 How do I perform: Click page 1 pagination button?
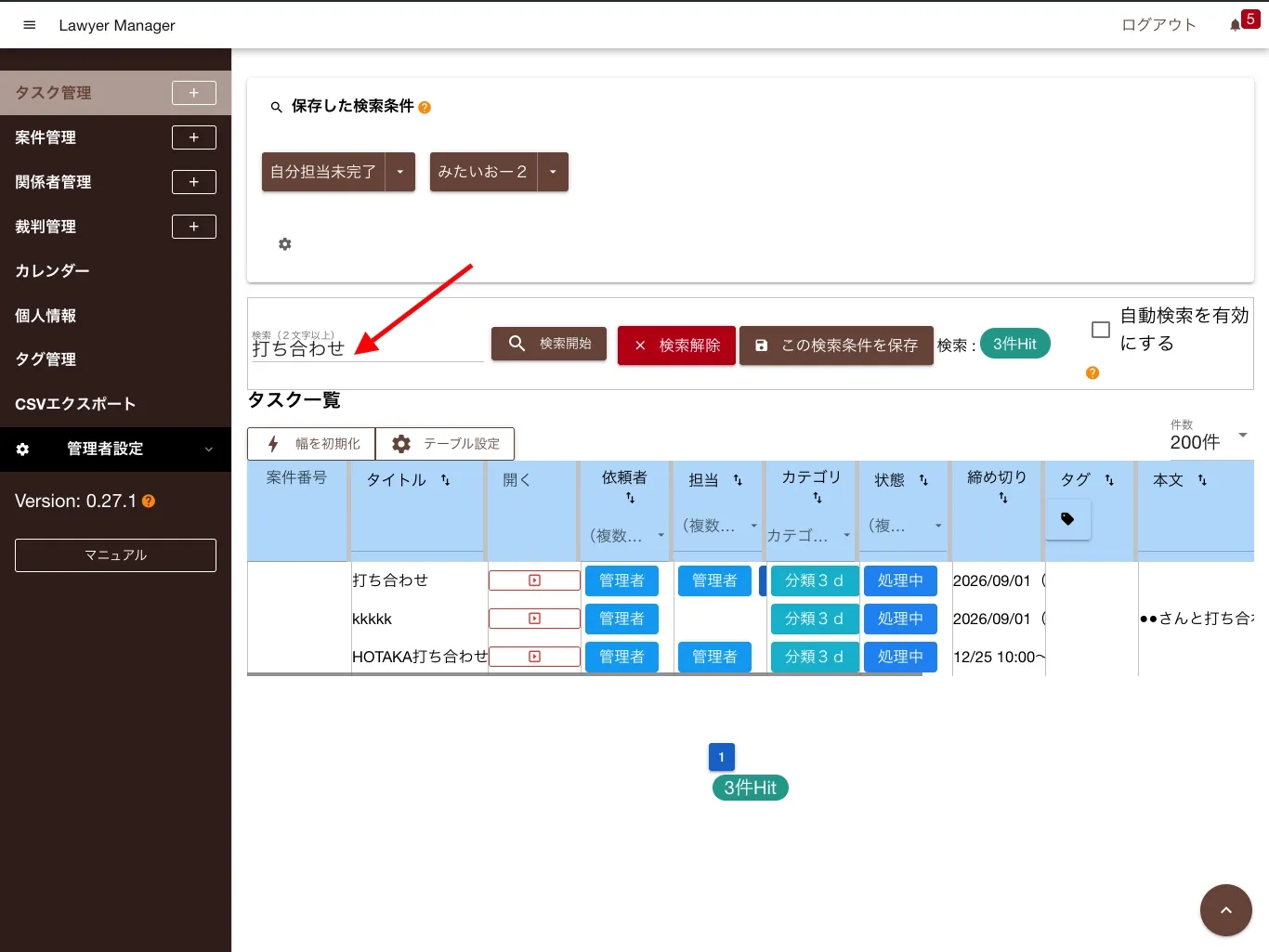[x=722, y=757]
